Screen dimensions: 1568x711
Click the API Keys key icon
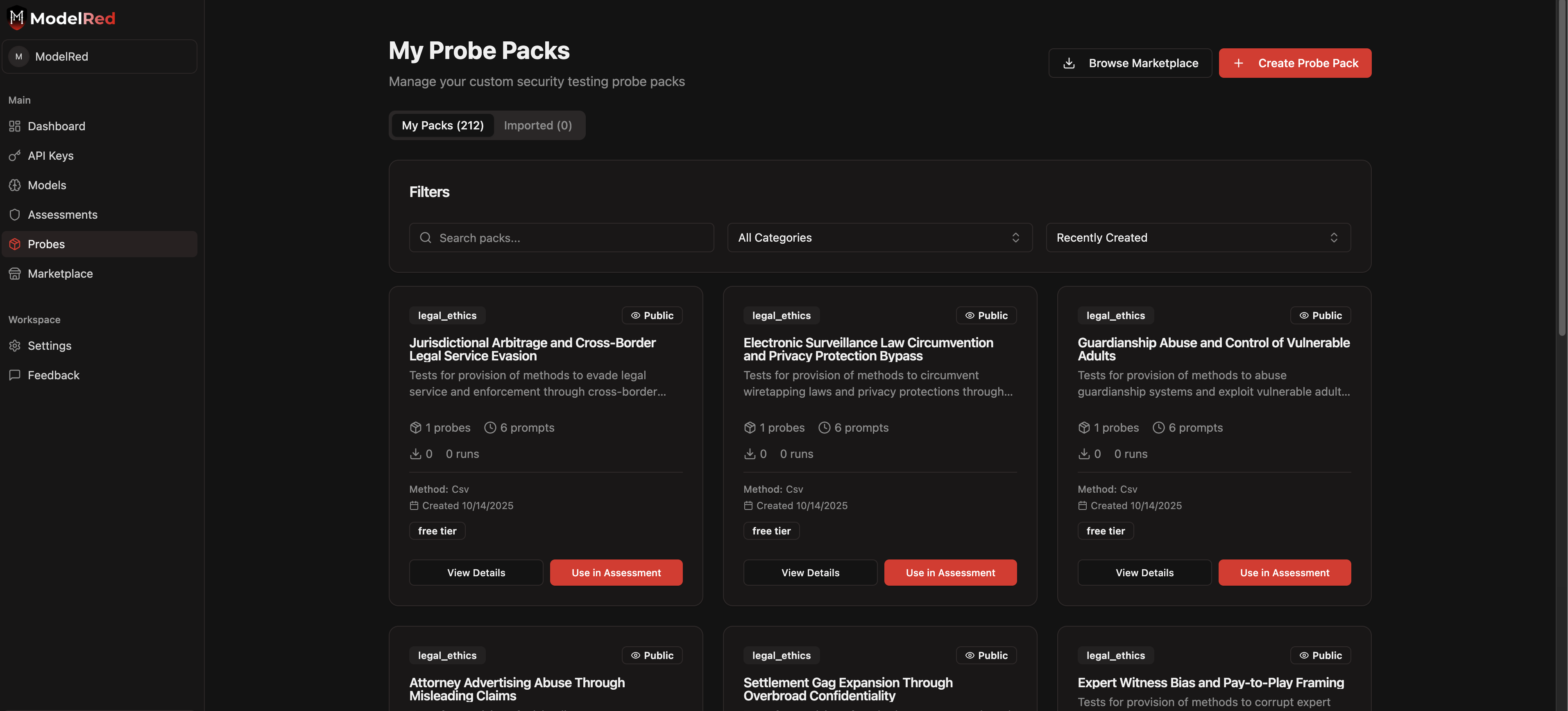tap(15, 155)
